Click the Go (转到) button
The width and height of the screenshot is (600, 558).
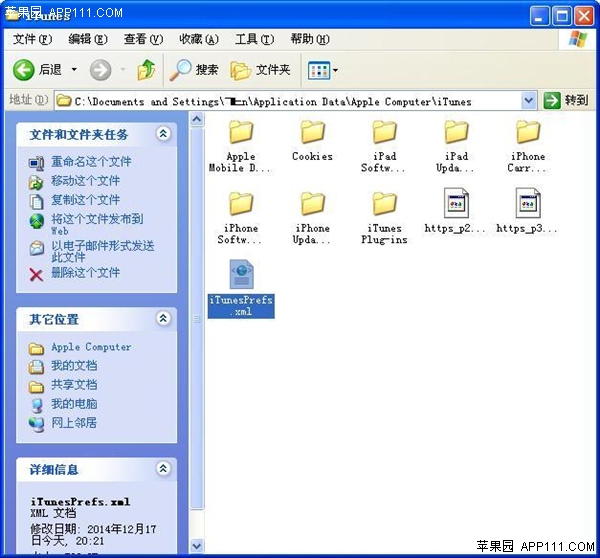(566, 101)
